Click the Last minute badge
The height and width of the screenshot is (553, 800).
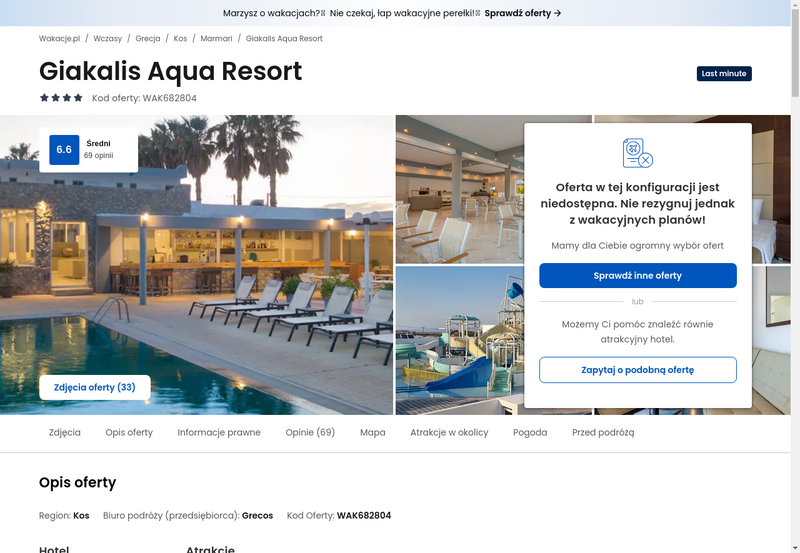[724, 73]
